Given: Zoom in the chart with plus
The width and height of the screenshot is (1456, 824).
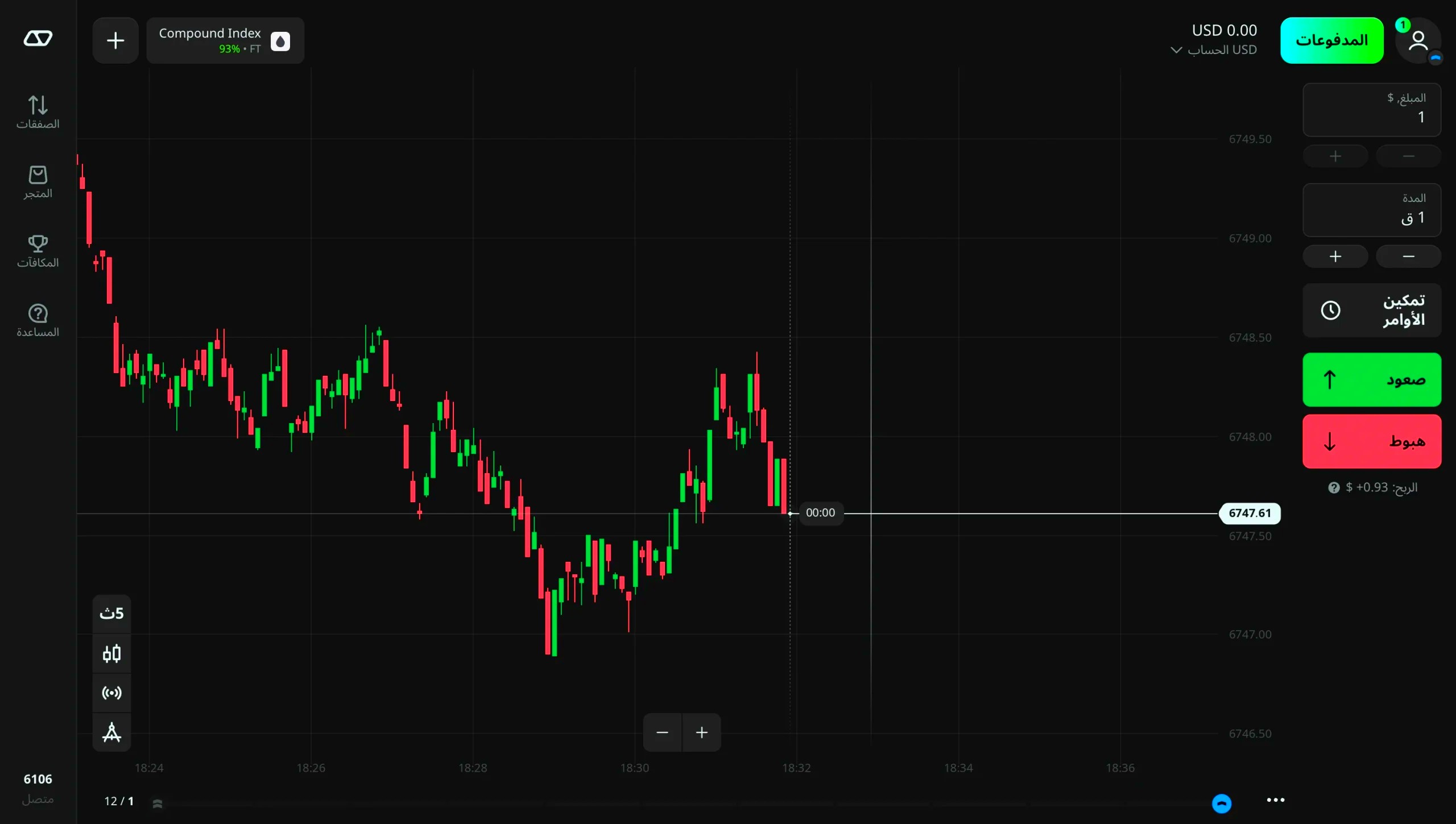Looking at the screenshot, I should pyautogui.click(x=702, y=732).
